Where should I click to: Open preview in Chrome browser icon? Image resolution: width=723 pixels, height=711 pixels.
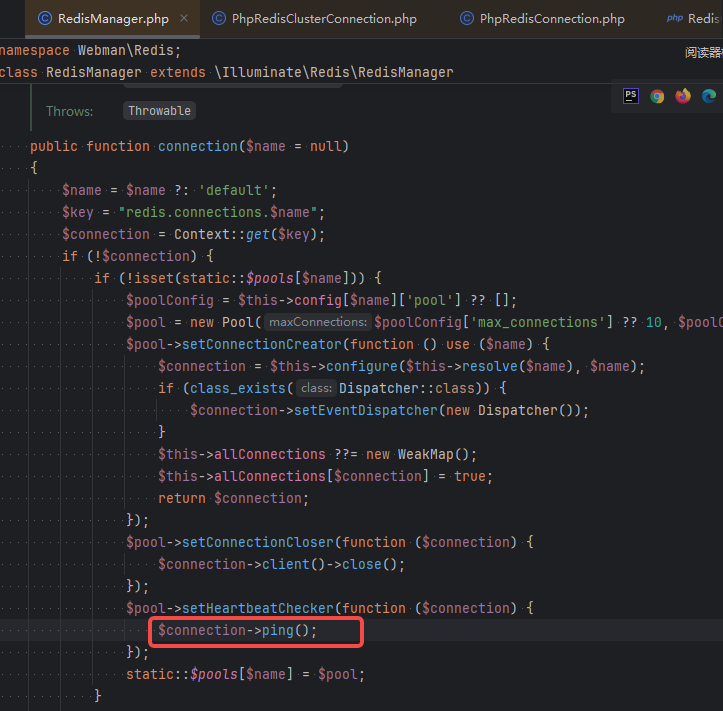[657, 96]
